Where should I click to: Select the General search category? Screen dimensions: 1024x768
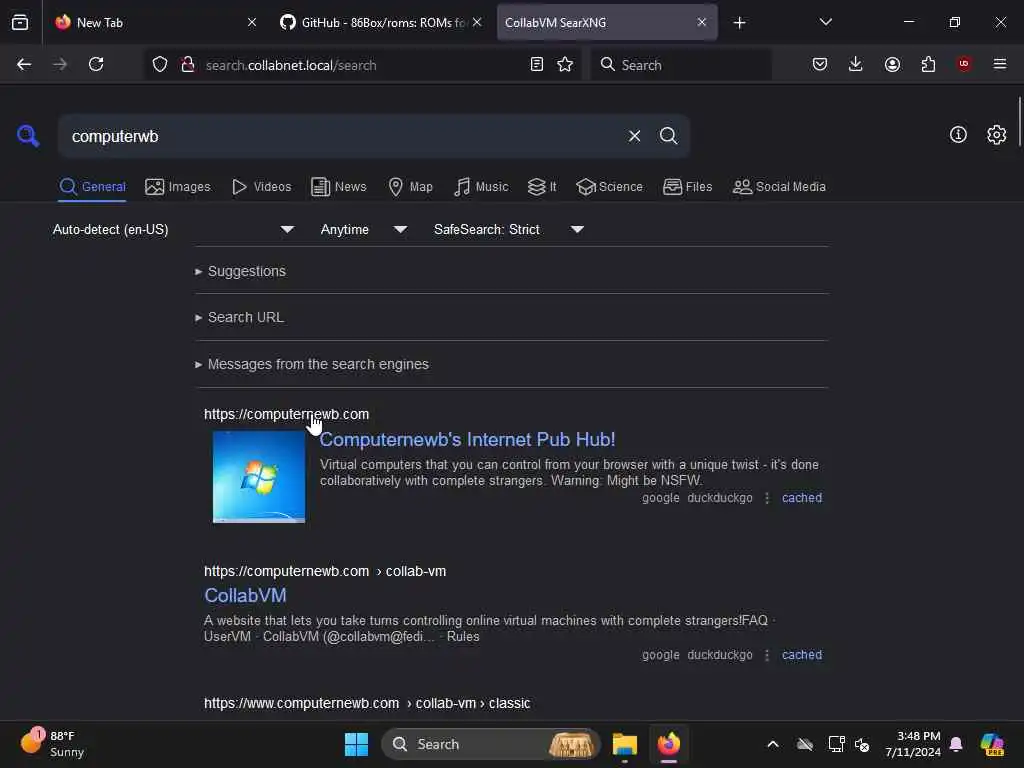(x=92, y=187)
